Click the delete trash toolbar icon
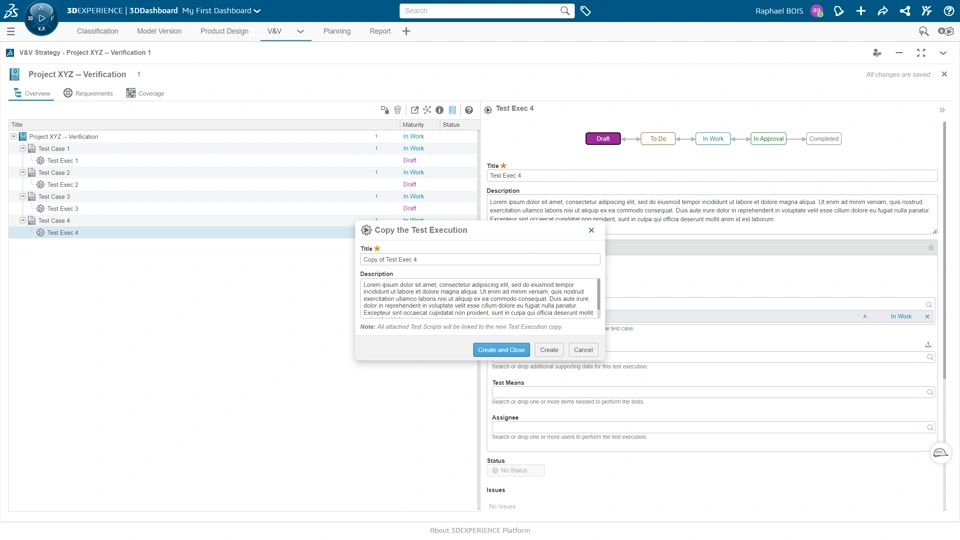This screenshot has width=960, height=540. pos(397,110)
